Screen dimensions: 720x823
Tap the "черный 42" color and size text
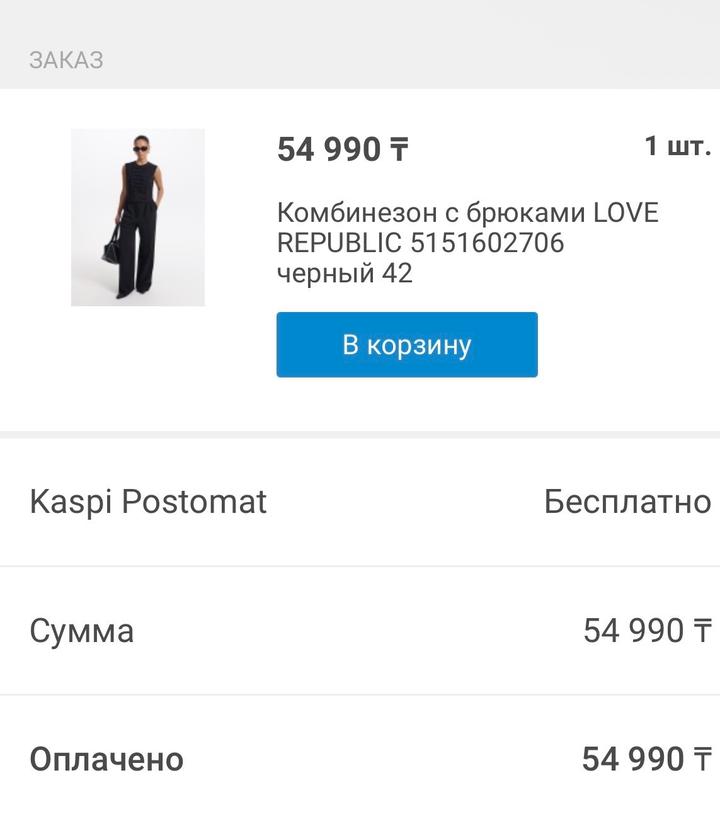[x=344, y=273]
